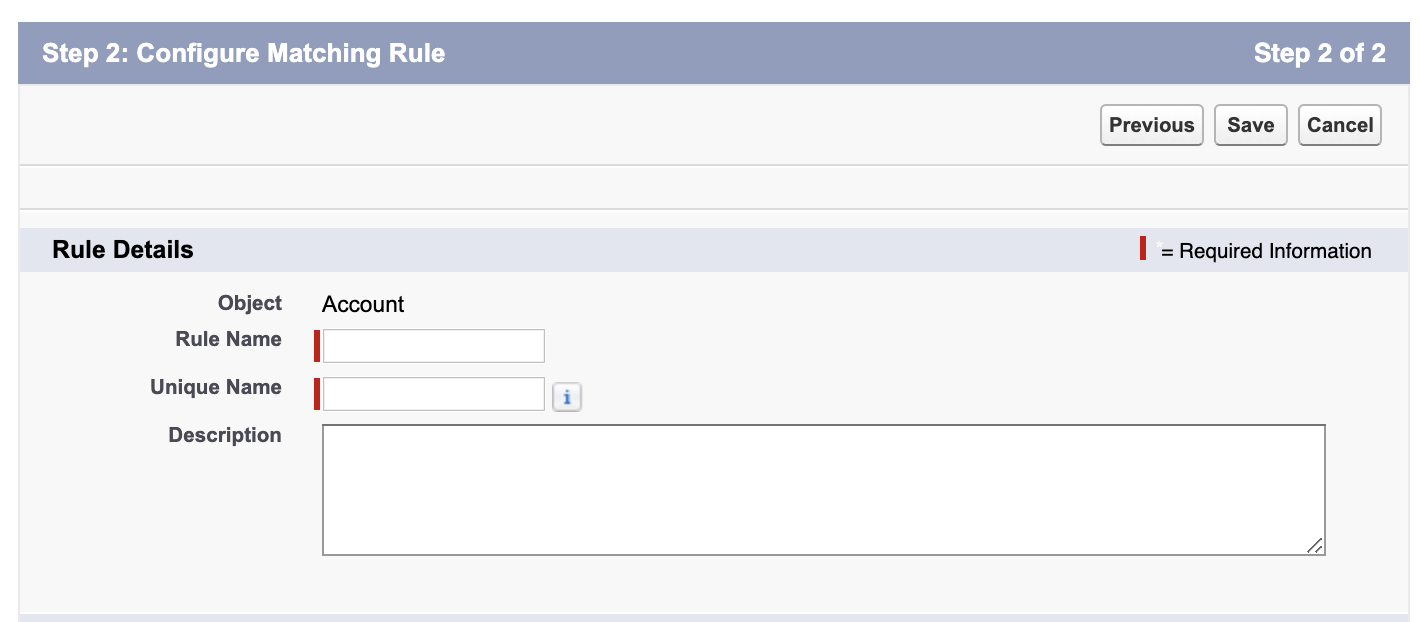
Task: Click the Rule Details section heading
Action: [123, 250]
